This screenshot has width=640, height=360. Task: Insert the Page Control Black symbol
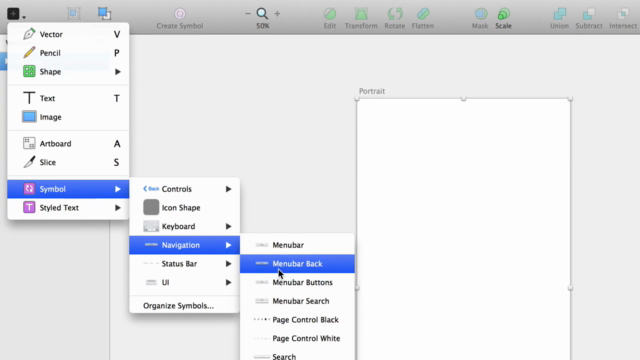coord(297,320)
